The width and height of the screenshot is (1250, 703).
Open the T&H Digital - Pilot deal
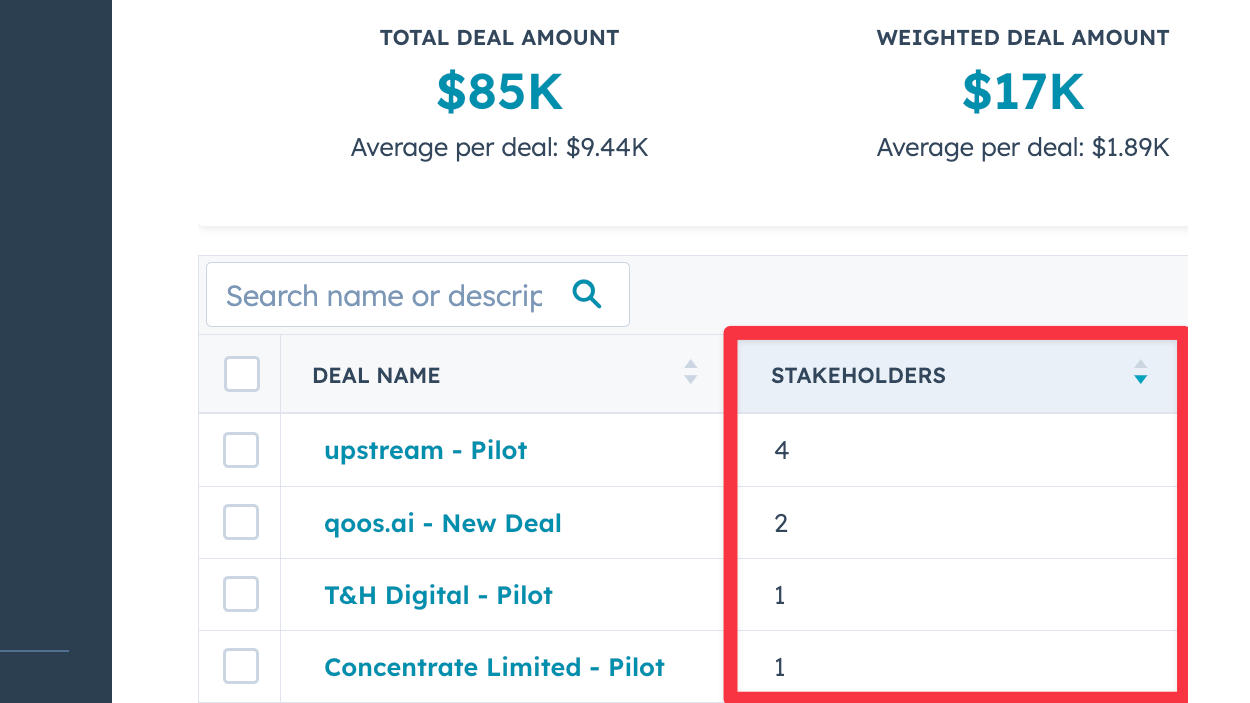pos(438,595)
